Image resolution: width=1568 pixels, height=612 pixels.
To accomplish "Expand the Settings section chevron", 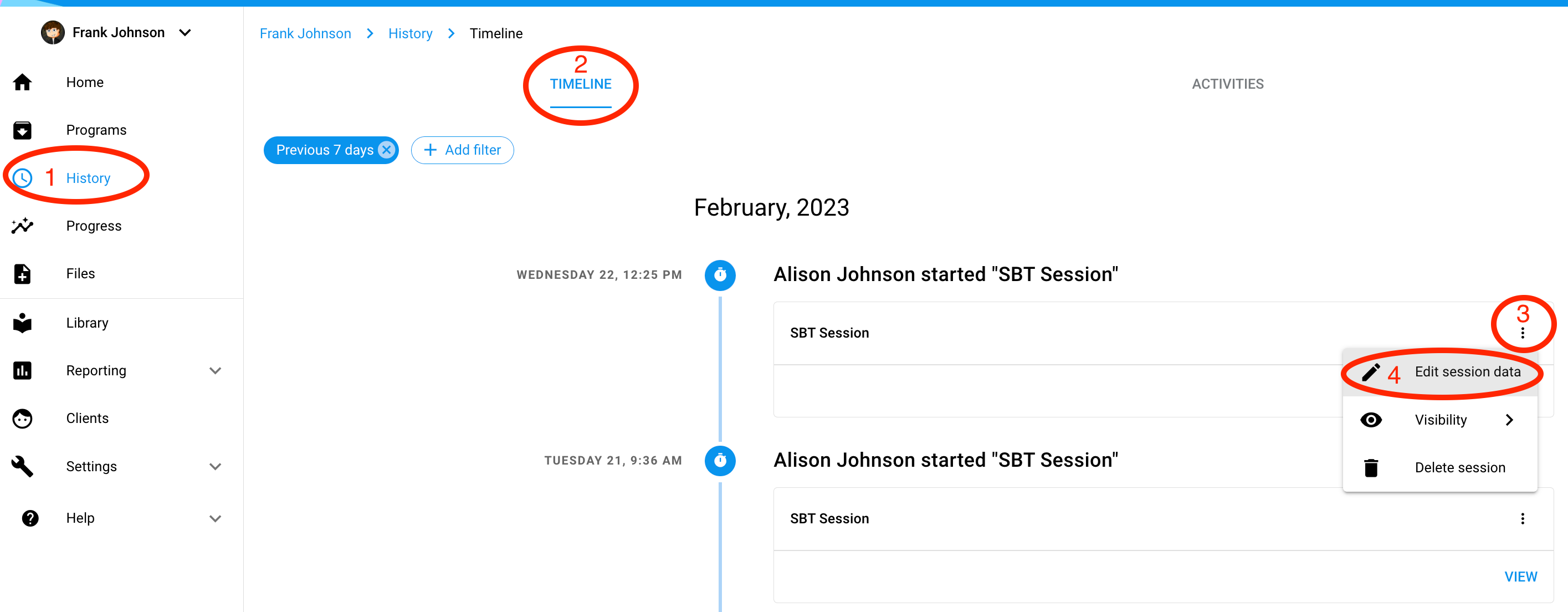I will pyautogui.click(x=216, y=467).
